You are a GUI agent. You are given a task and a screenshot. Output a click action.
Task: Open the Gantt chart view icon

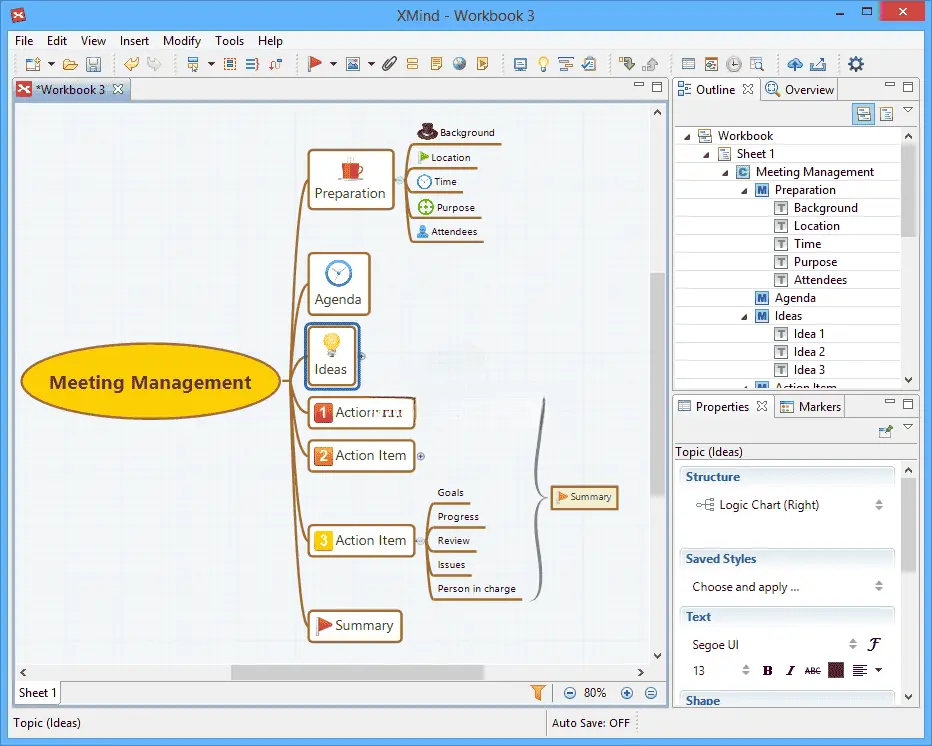click(566, 64)
